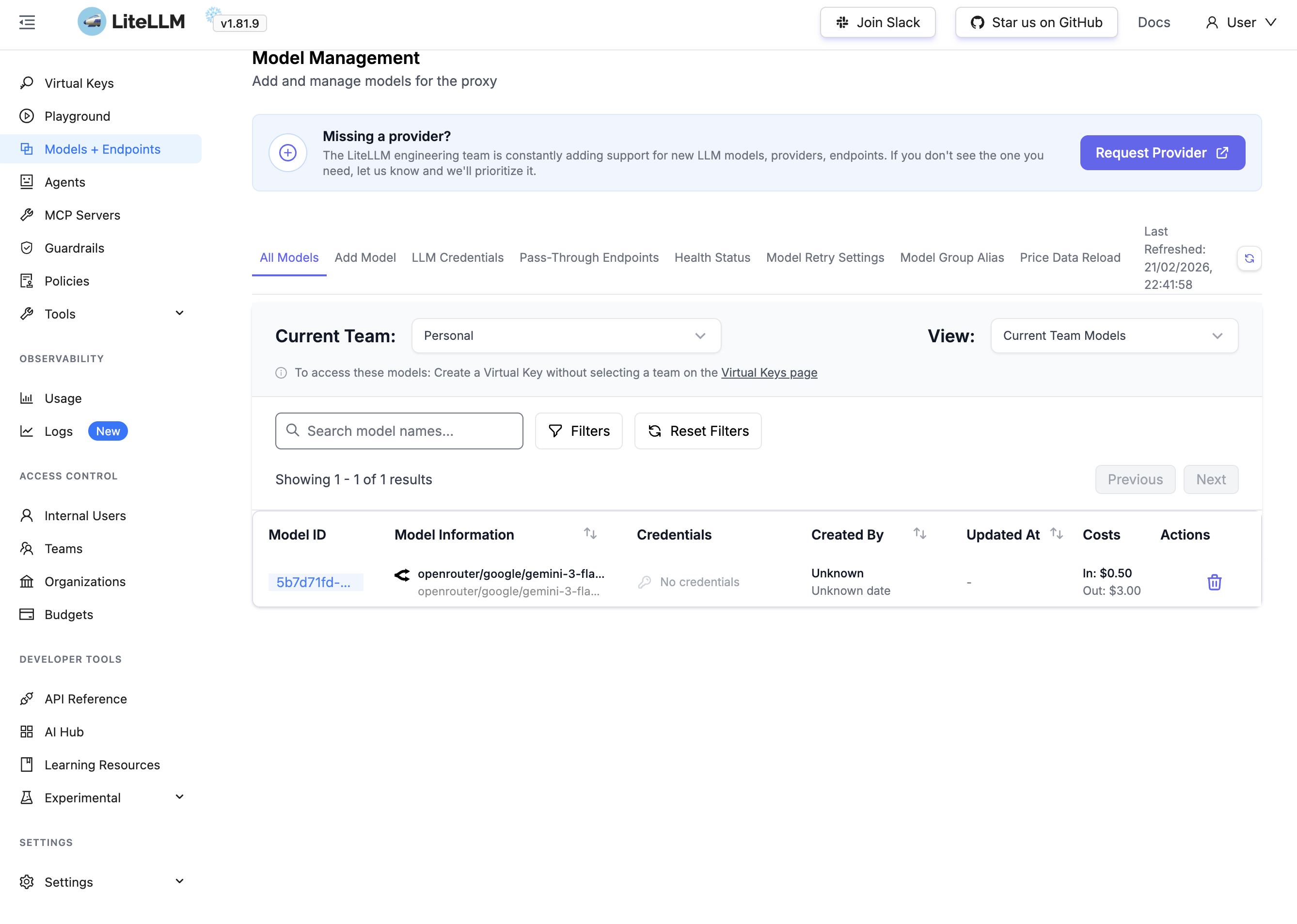
Task: Click the sidebar collapse menu icon
Action: tap(27, 22)
